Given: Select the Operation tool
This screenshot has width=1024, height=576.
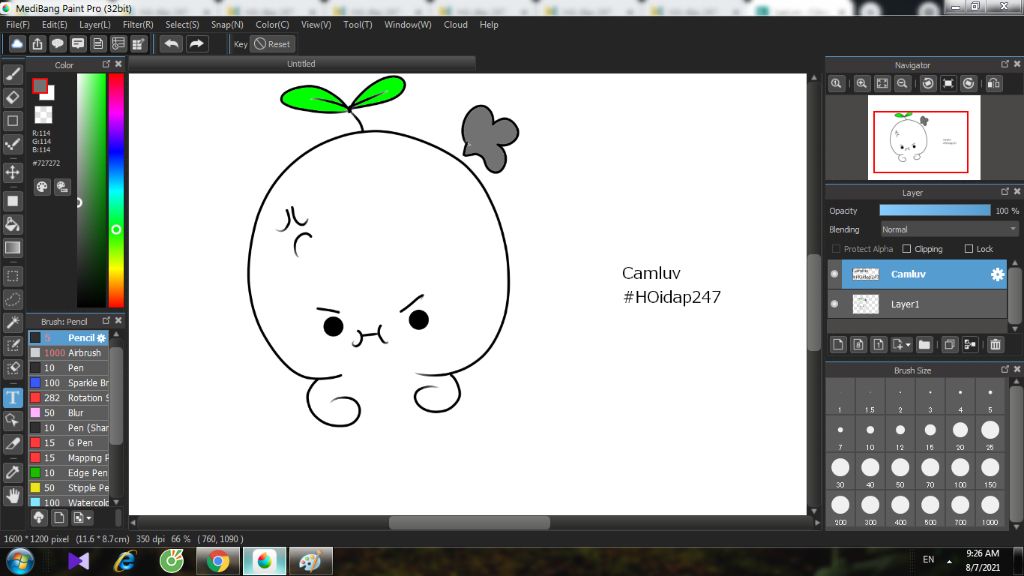Looking at the screenshot, I should pos(12,421).
